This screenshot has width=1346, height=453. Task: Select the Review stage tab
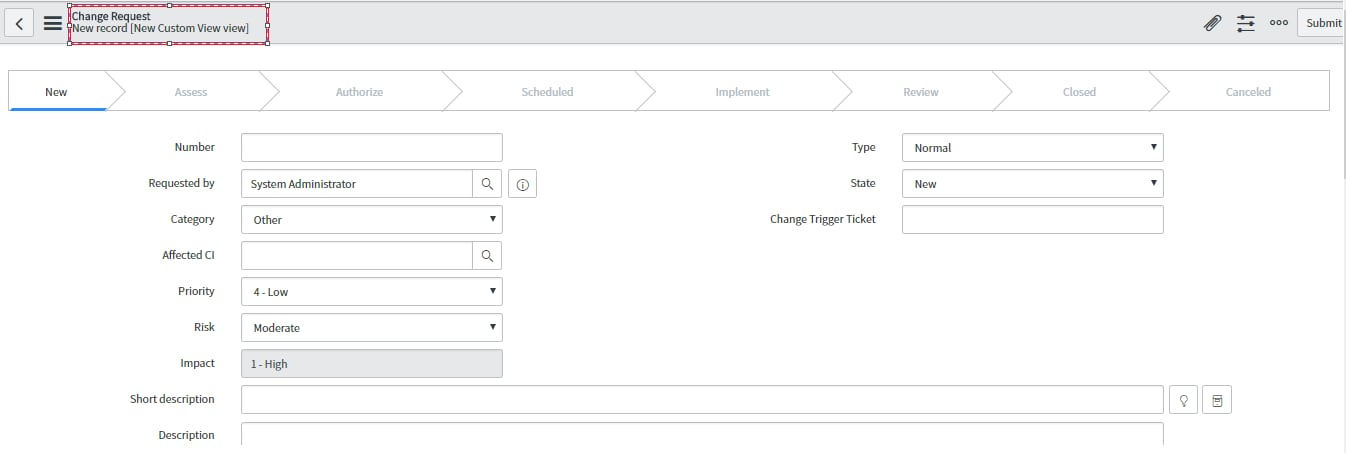point(921,92)
